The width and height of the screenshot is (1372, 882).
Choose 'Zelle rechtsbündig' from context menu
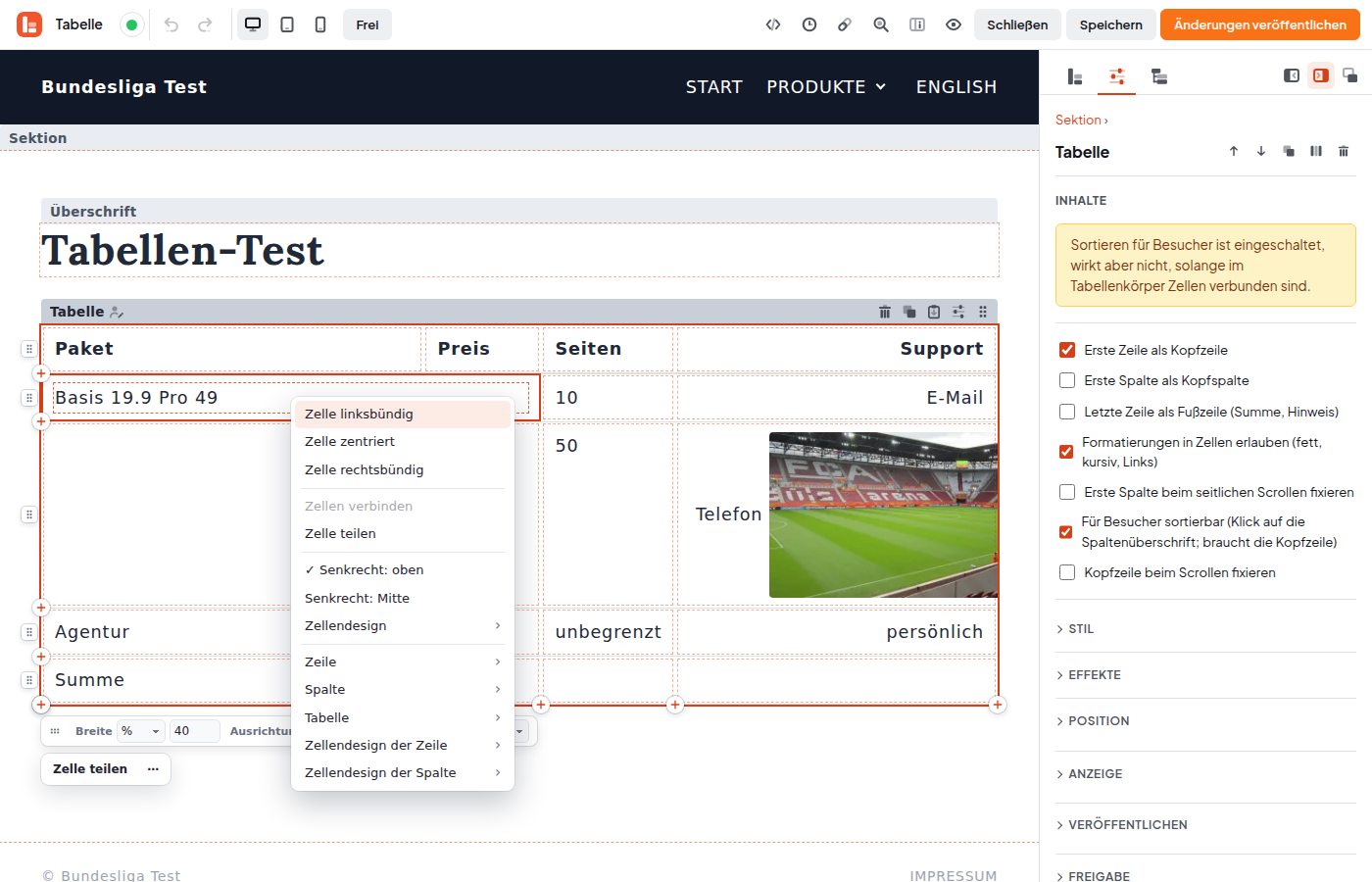tap(403, 470)
